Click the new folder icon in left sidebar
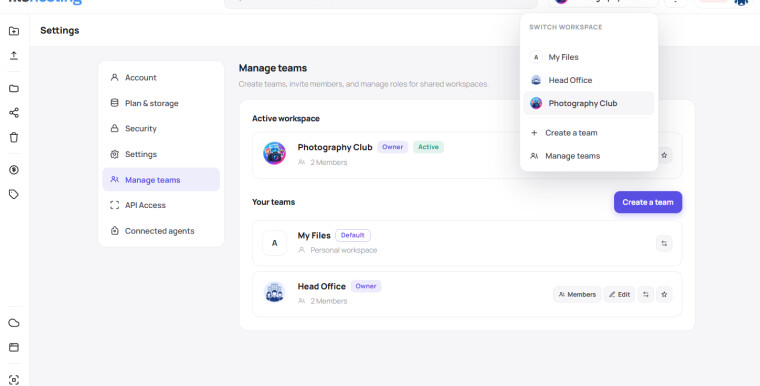This screenshot has width=760, height=386. point(14,31)
